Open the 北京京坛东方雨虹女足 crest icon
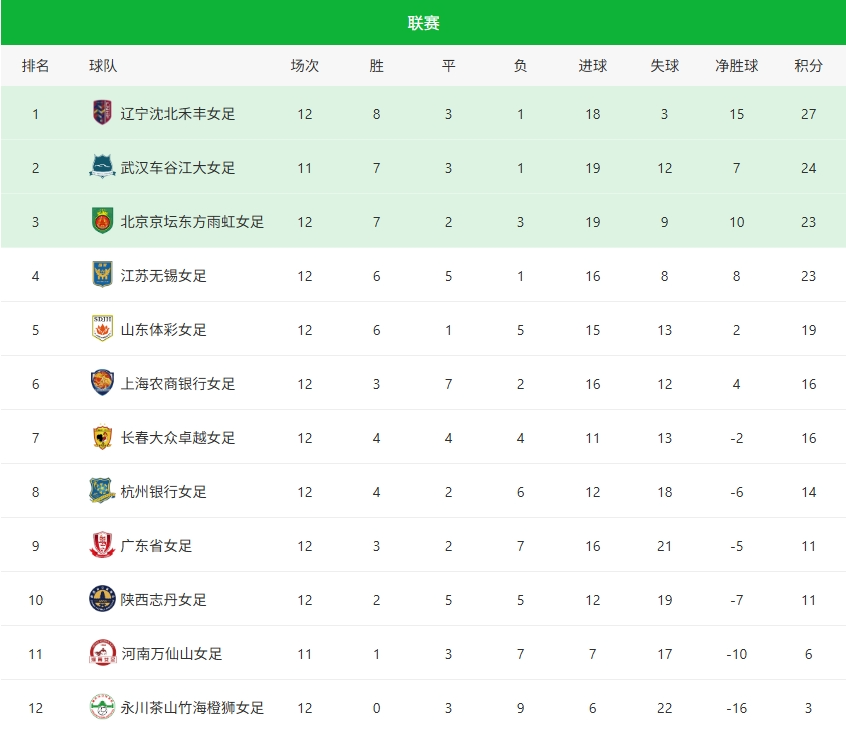Image resolution: width=846 pixels, height=733 pixels. (x=103, y=221)
